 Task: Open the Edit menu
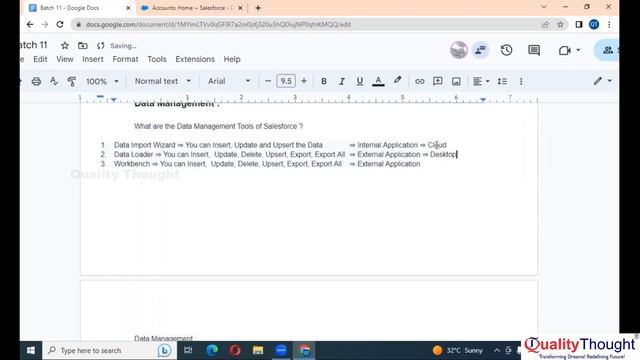40,59
